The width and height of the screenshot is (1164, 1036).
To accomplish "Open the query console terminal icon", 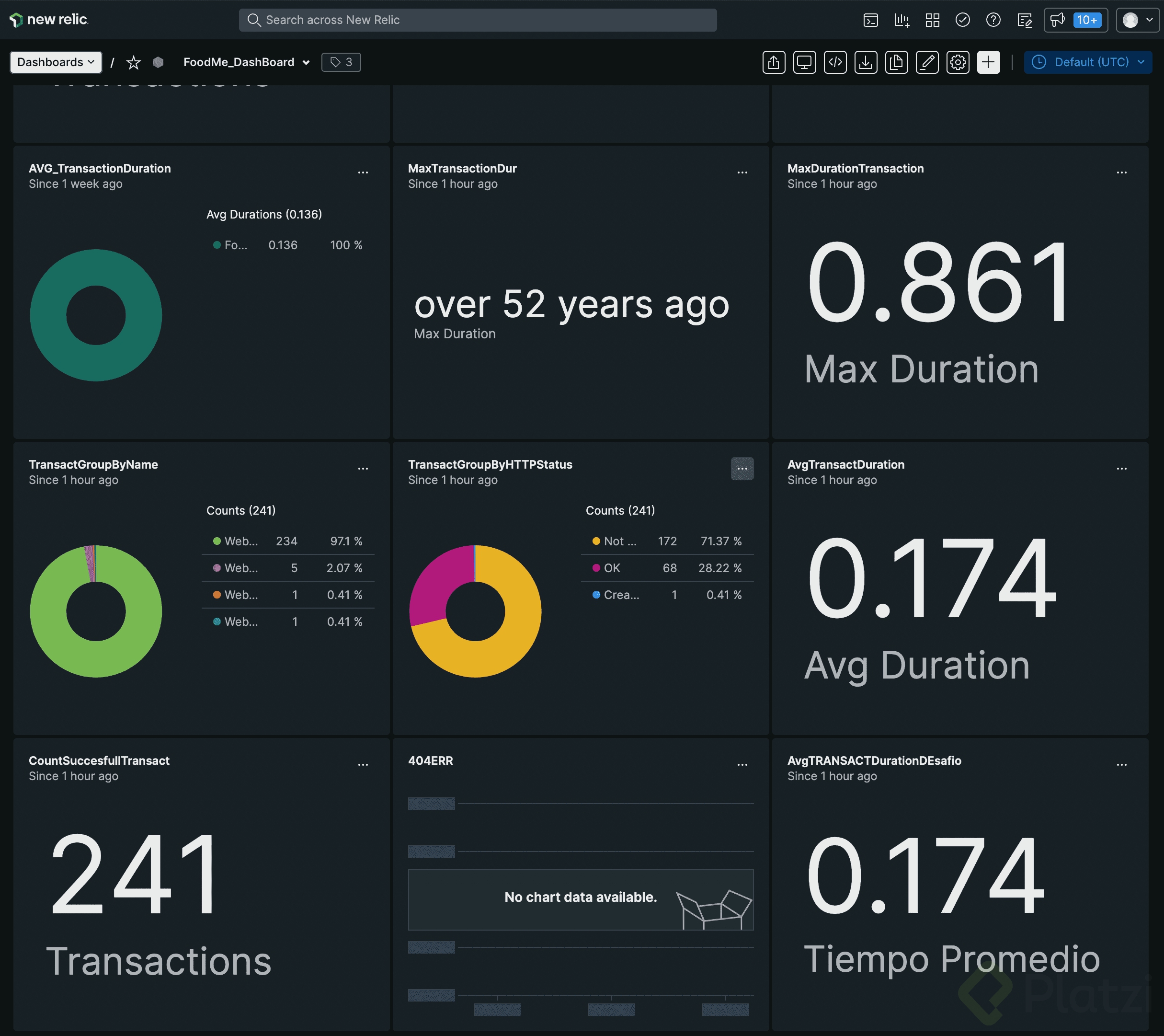I will [x=870, y=20].
